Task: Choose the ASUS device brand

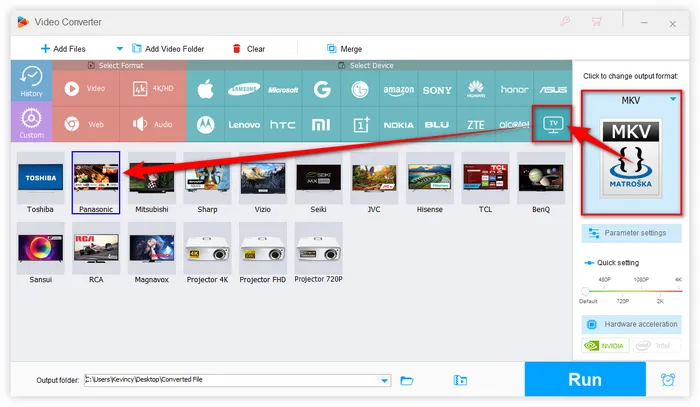Action: pyautogui.click(x=553, y=89)
